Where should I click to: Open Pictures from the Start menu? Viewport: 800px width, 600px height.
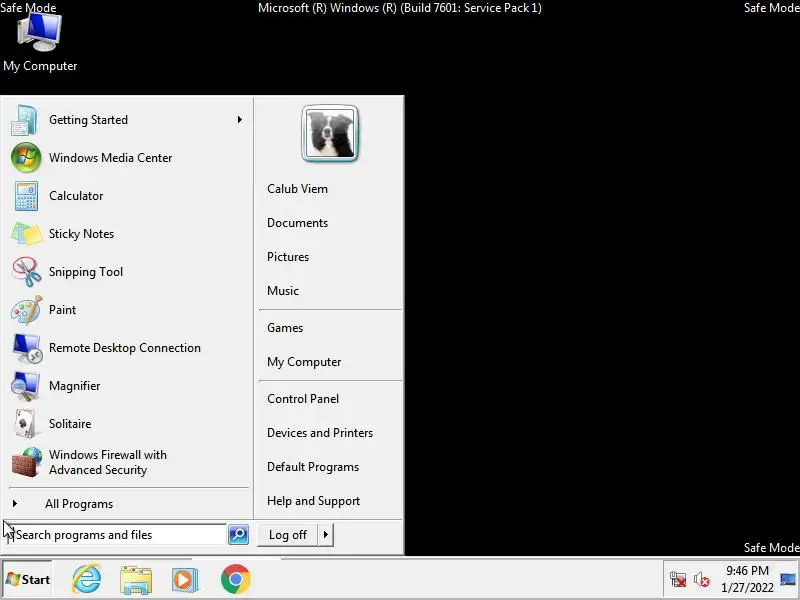coord(288,257)
